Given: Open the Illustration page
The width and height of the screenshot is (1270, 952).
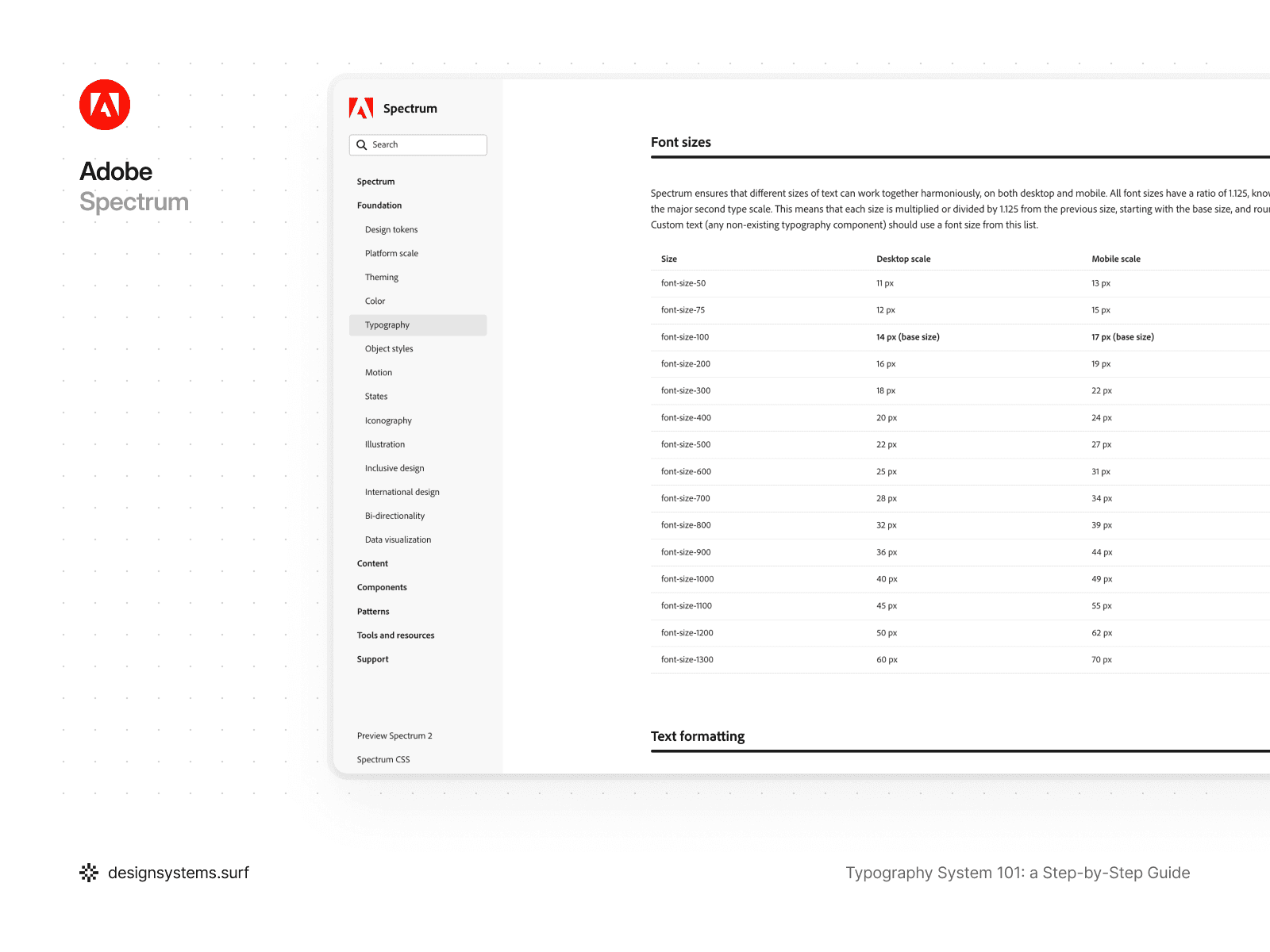Looking at the screenshot, I should (x=385, y=444).
